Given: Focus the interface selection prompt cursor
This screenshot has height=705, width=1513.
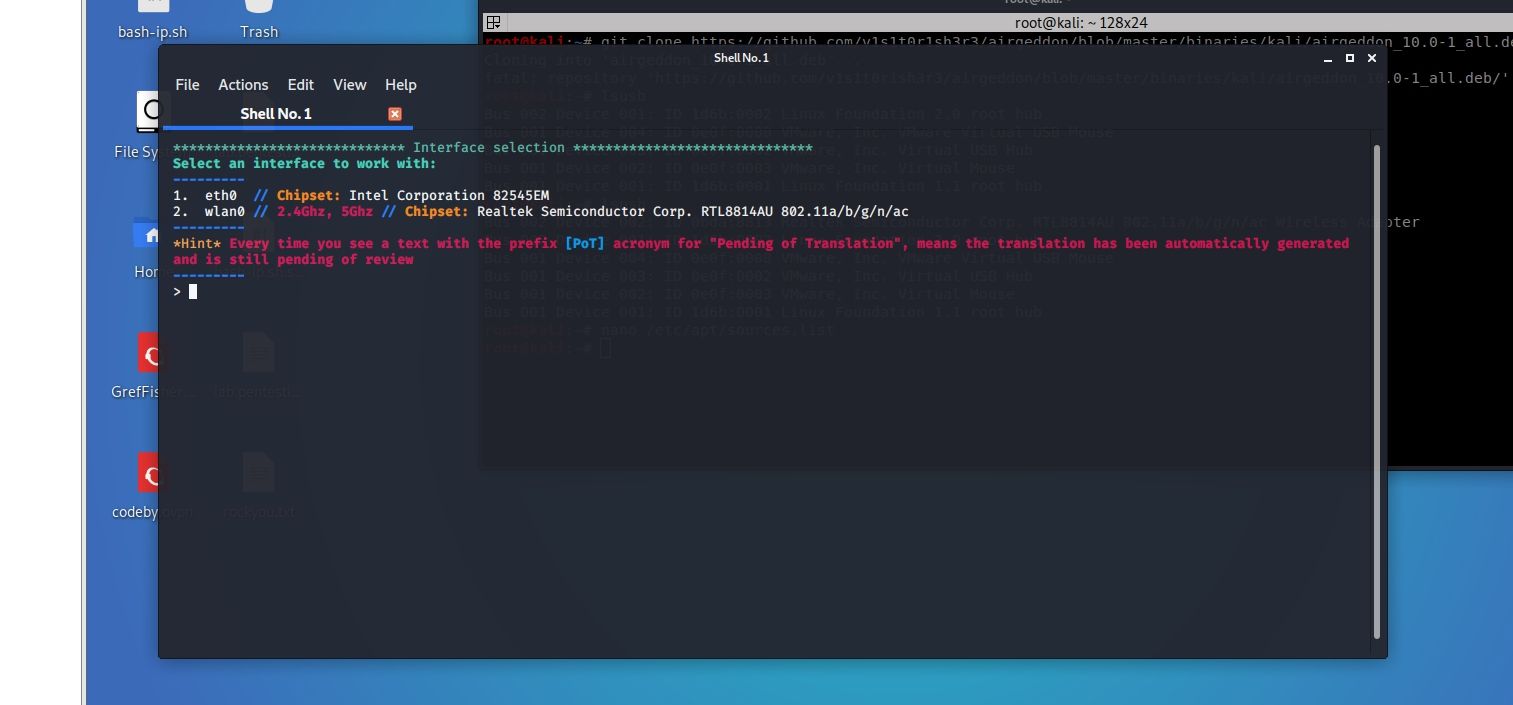Looking at the screenshot, I should pyautogui.click(x=193, y=292).
